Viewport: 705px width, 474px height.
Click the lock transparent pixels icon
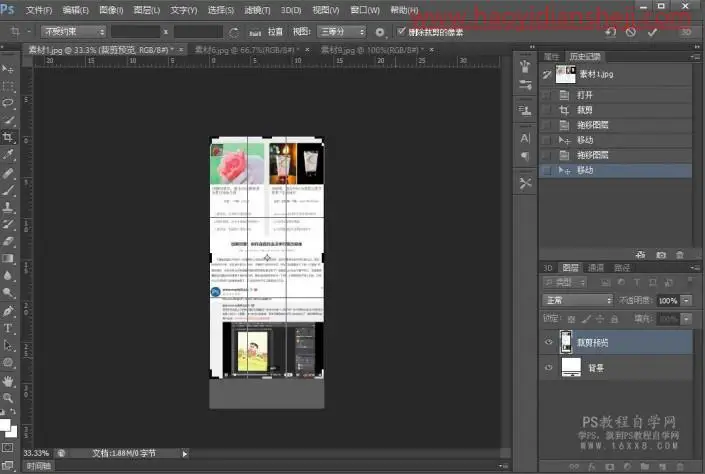571,319
